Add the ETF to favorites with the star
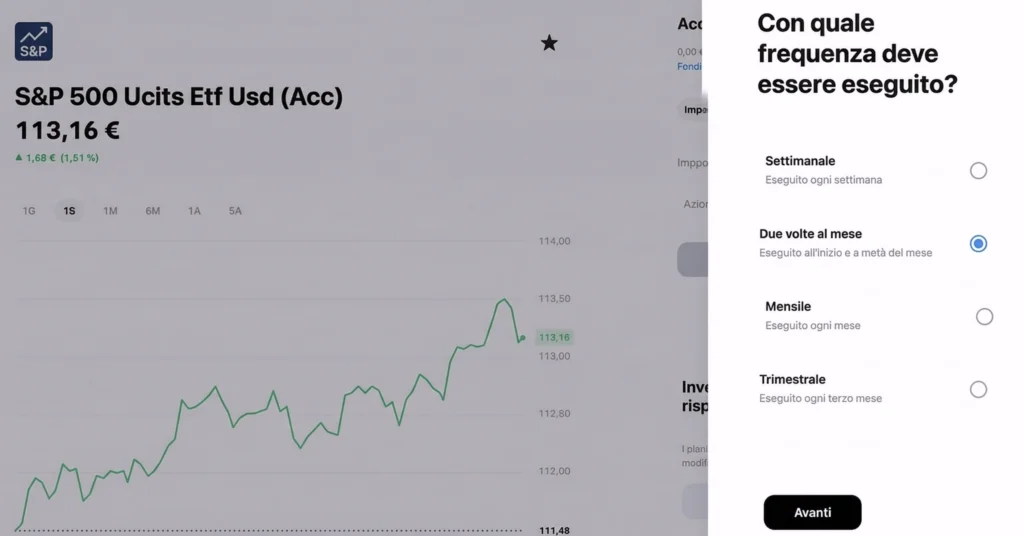This screenshot has height=536, width=1024. pyautogui.click(x=549, y=43)
